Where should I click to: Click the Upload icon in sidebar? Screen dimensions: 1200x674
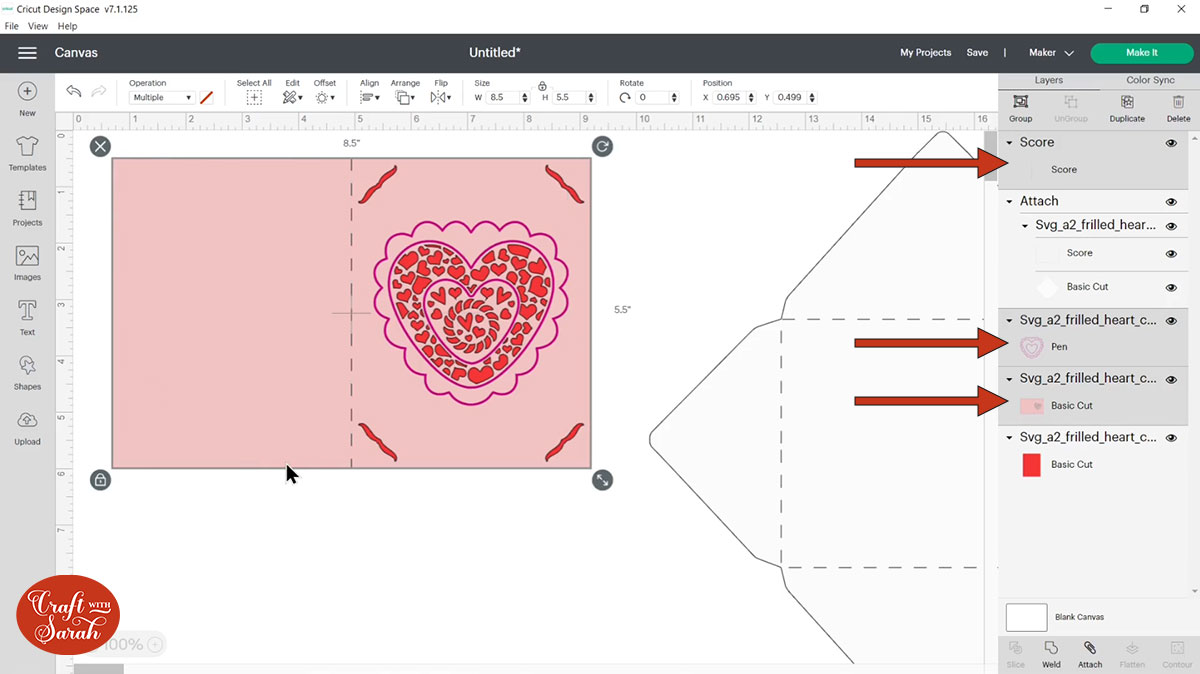click(27, 426)
